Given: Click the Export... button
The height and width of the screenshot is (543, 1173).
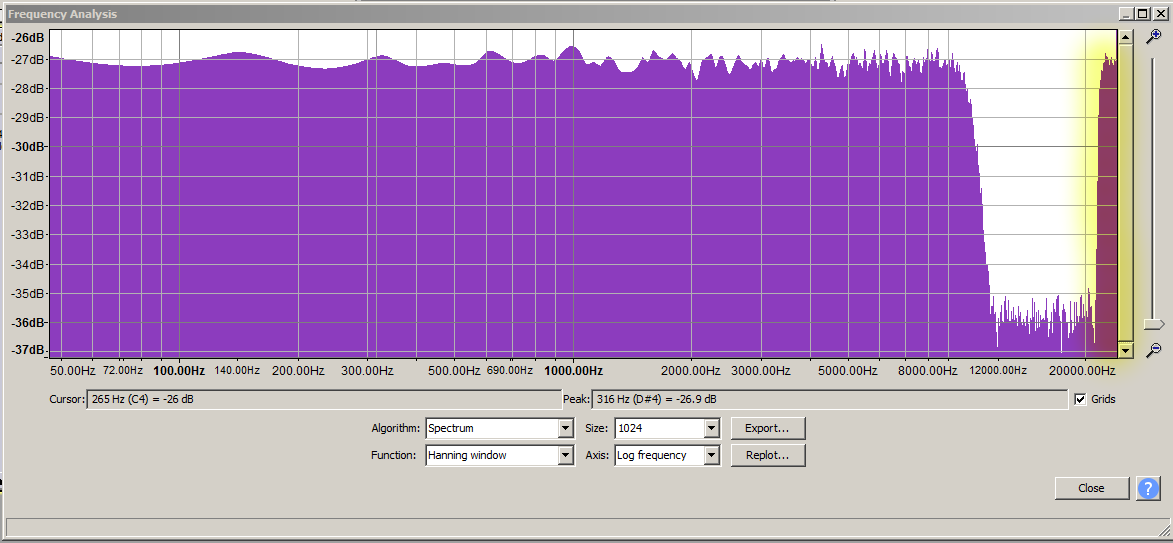Looking at the screenshot, I should [x=768, y=429].
